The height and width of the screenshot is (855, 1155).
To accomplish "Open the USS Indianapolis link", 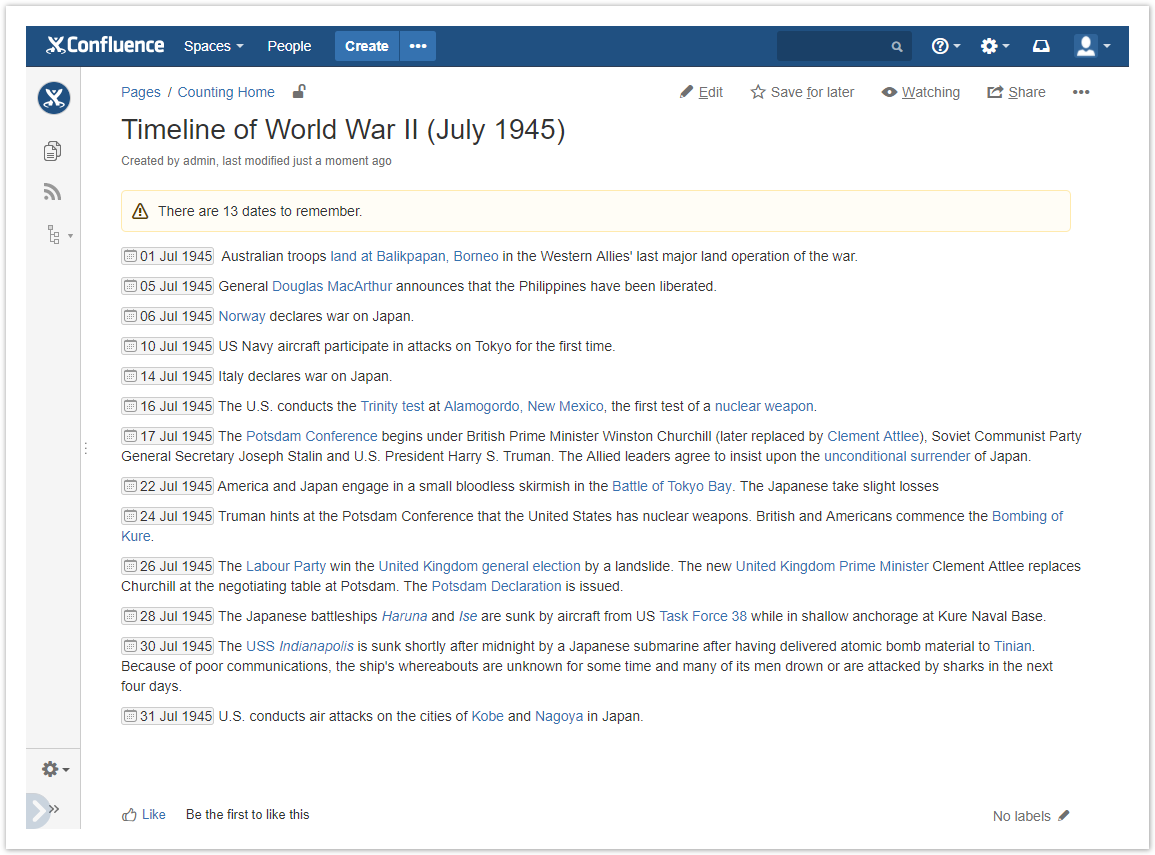I will (300, 647).
